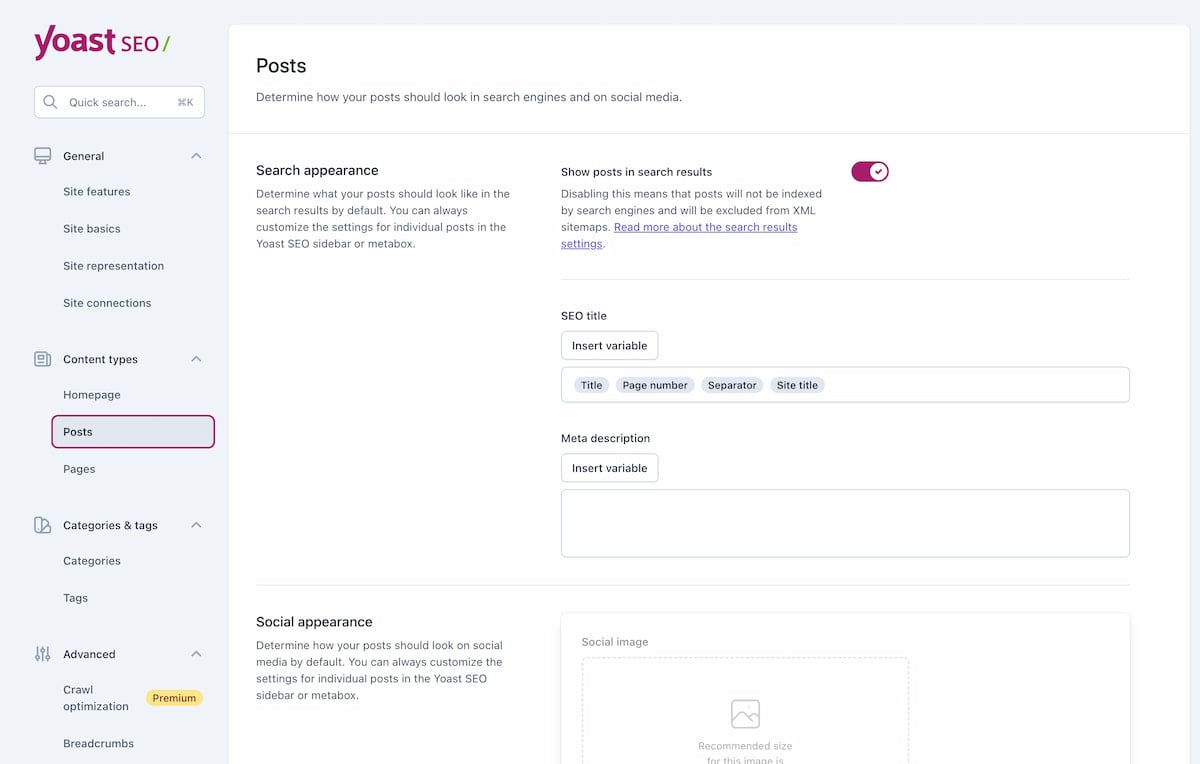Disable the Show posts in search results toggle
Image resolution: width=1200 pixels, height=764 pixels.
pyautogui.click(x=869, y=171)
